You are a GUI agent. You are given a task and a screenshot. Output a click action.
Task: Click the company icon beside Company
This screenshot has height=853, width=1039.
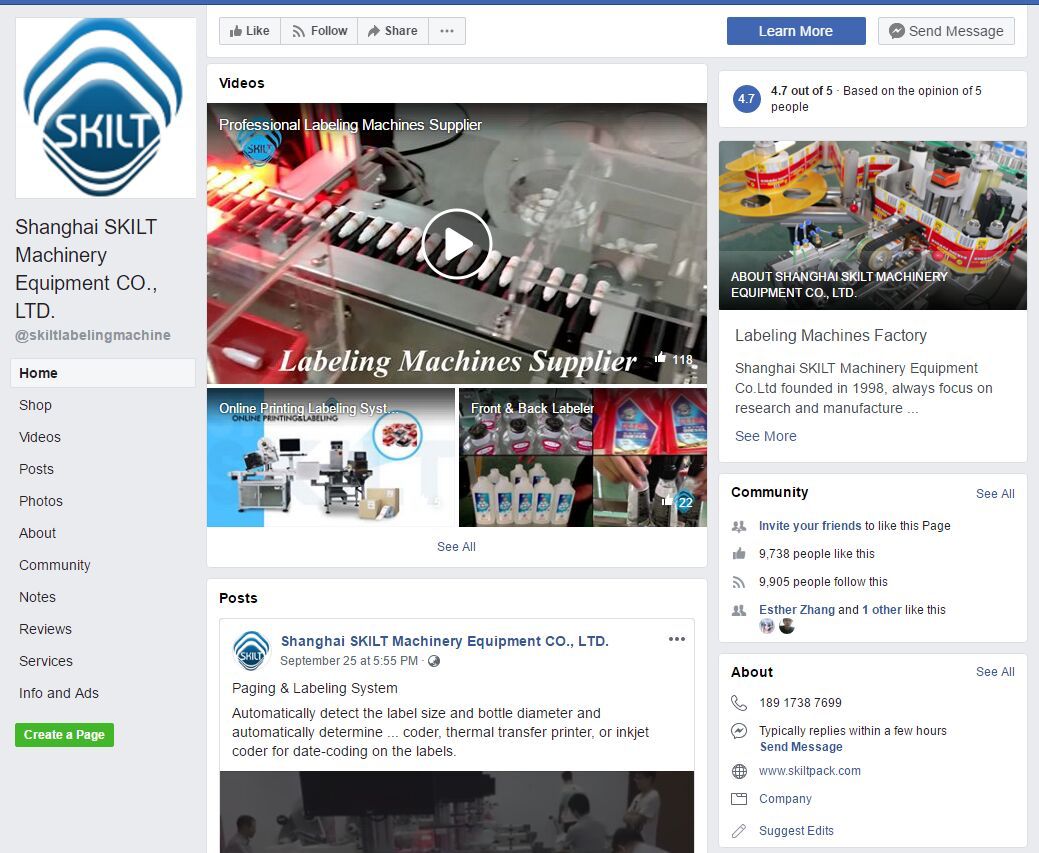tap(739, 799)
